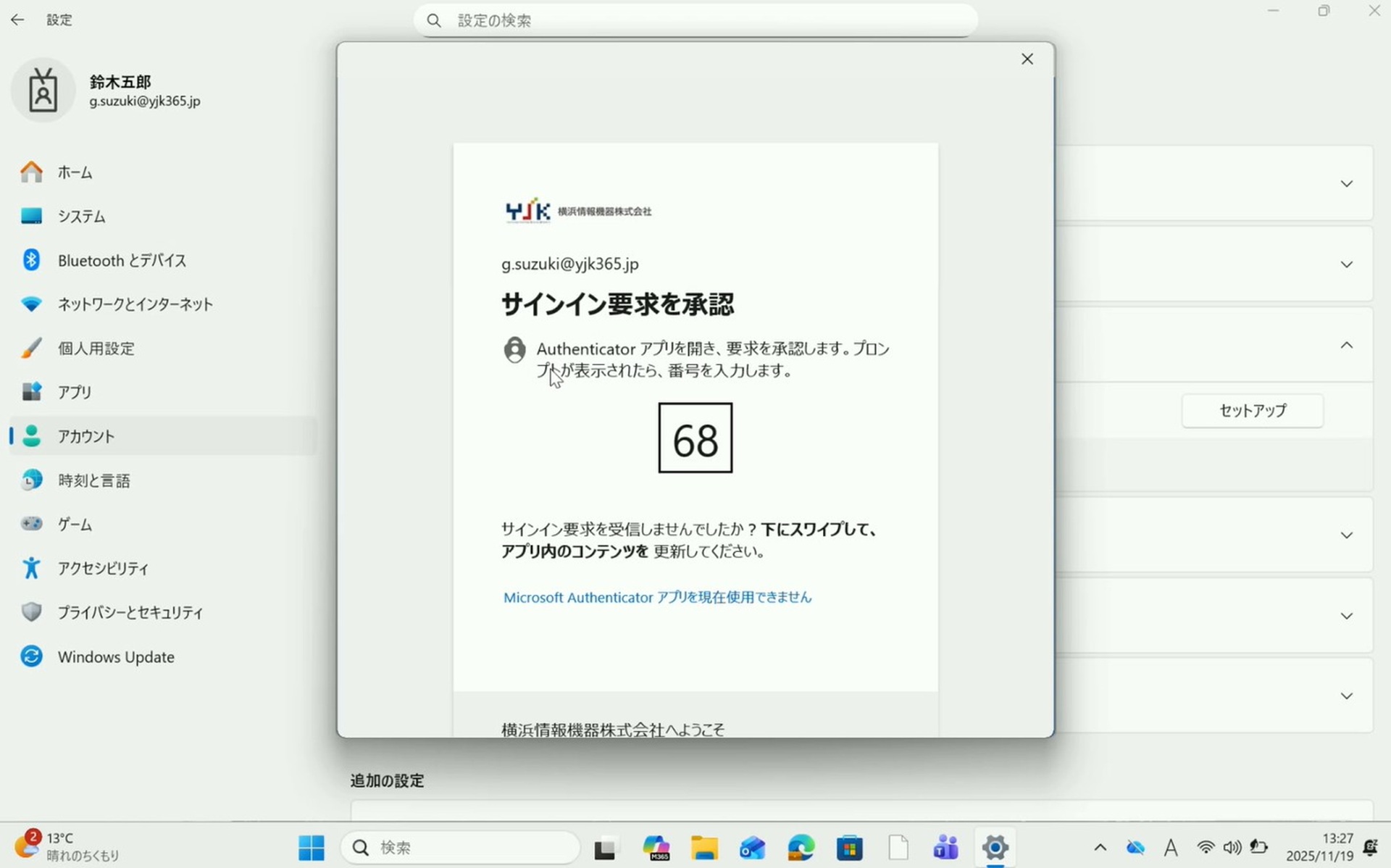Select ネットワークとインターネット in the sidebar
Viewport: 1391px width, 868px height.
point(135,304)
